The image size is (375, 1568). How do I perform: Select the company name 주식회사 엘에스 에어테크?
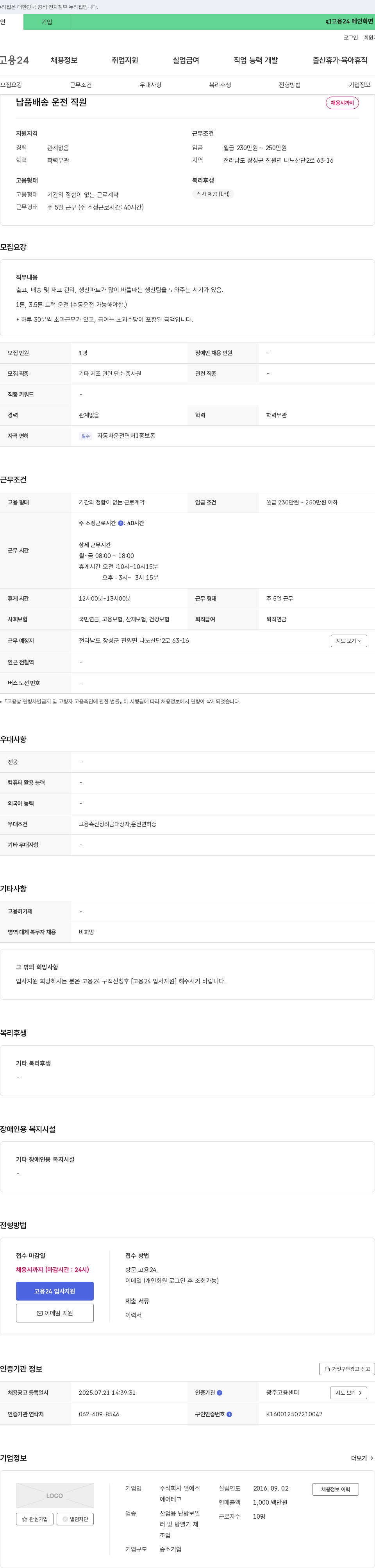pyautogui.click(x=180, y=1494)
